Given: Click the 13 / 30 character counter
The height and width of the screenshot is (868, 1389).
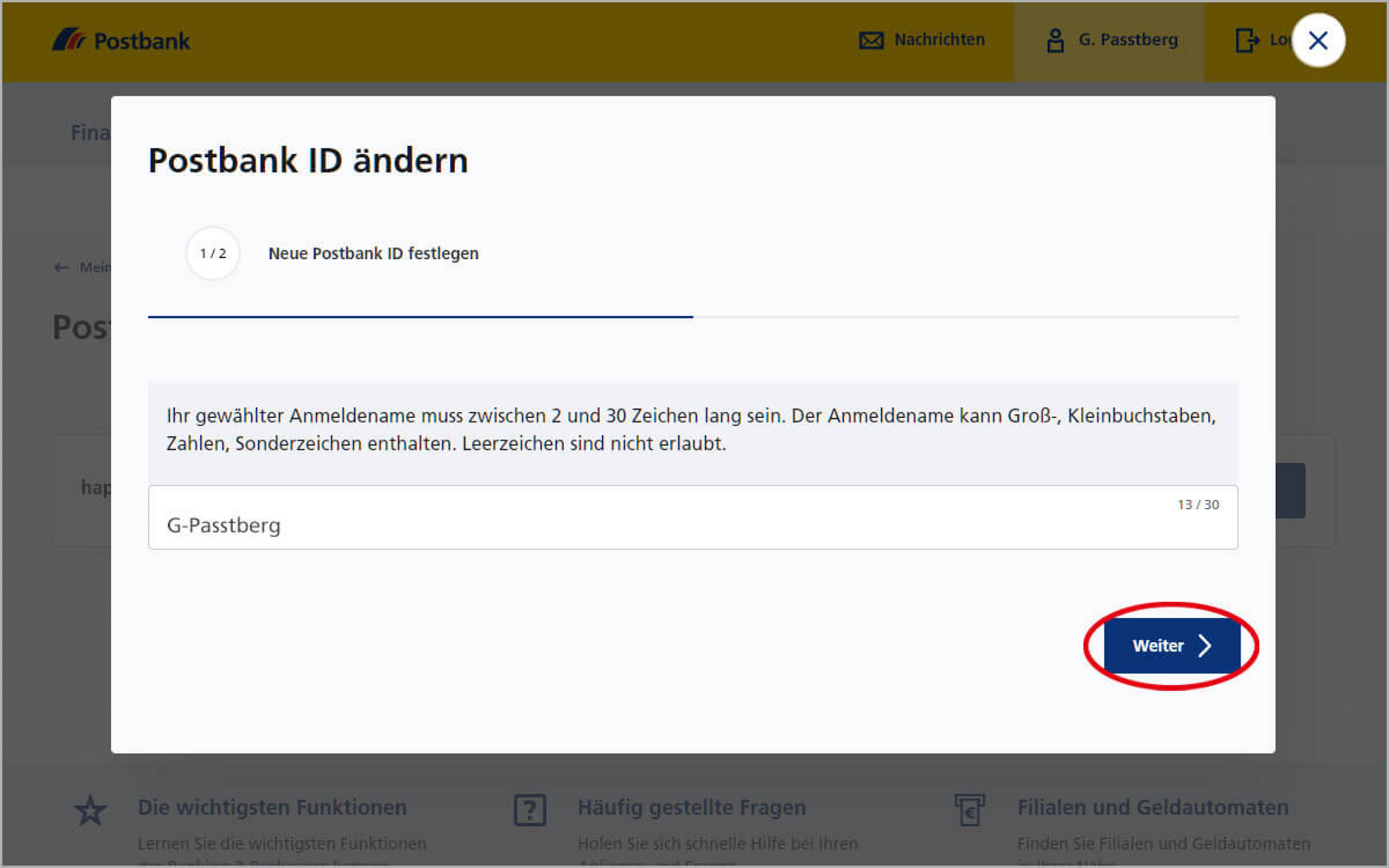Looking at the screenshot, I should pyautogui.click(x=1199, y=505).
